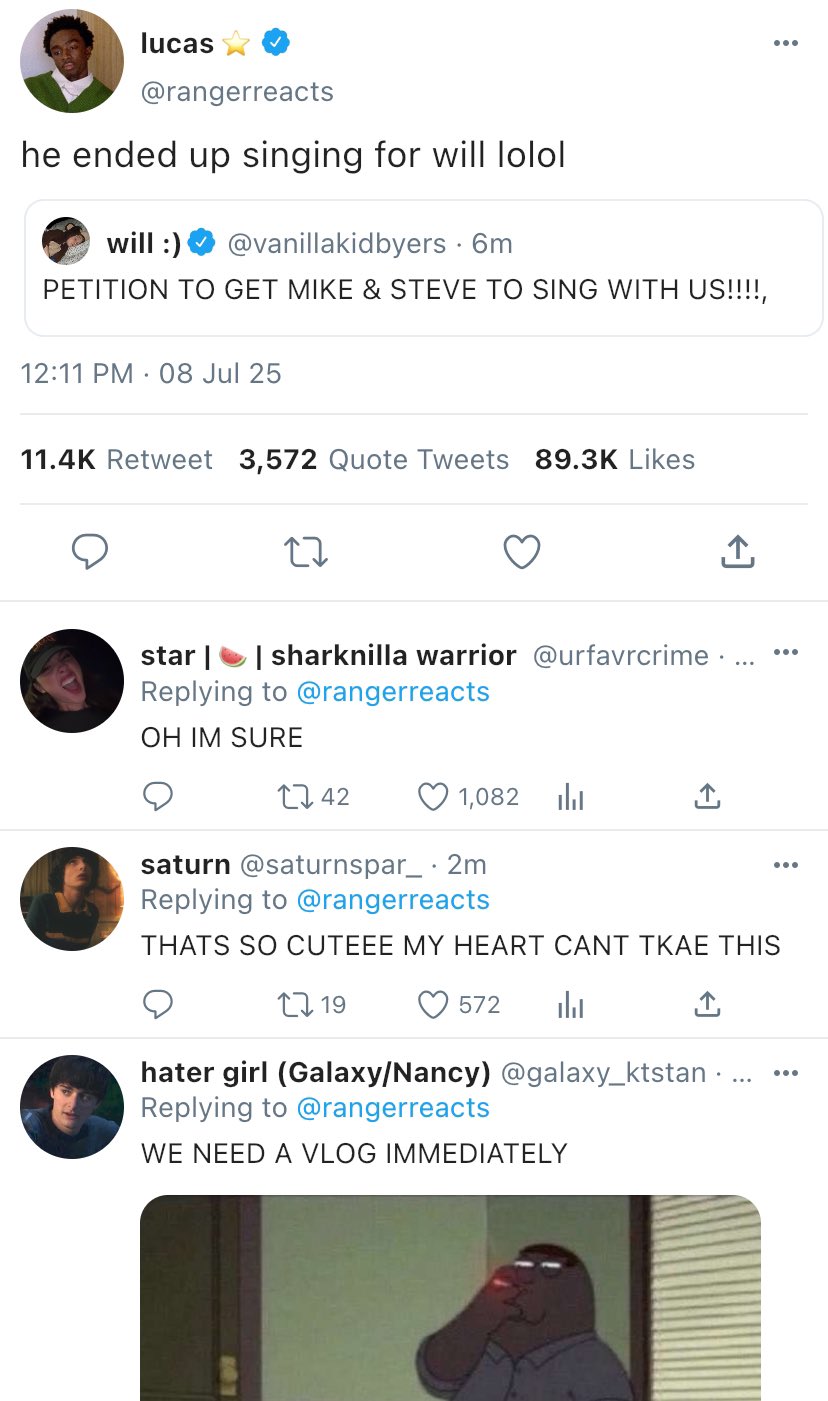Image resolution: width=828 pixels, height=1401 pixels.
Task: Reply to lucas's main tweet
Action: [90, 552]
